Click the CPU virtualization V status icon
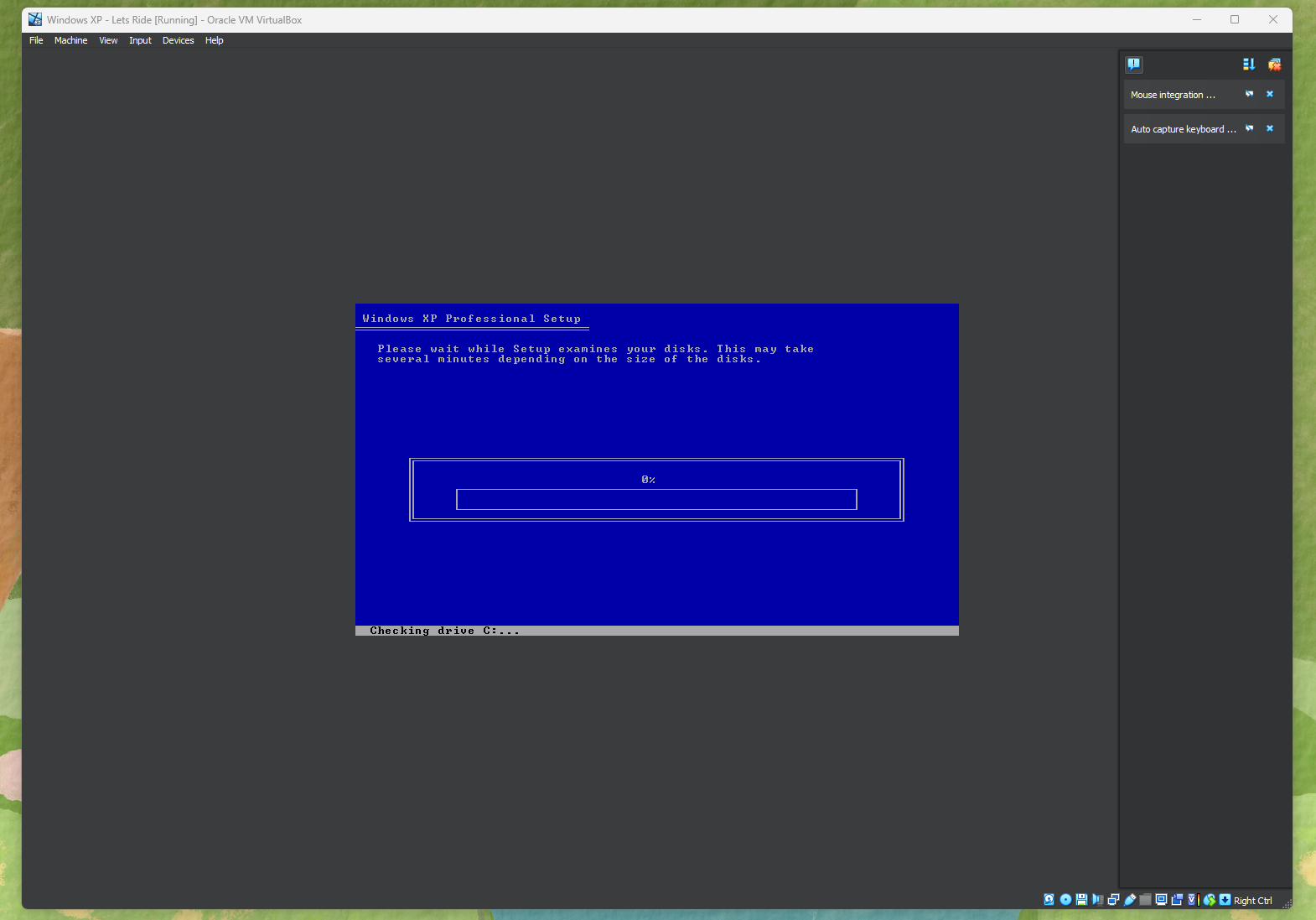The image size is (1316, 920). [x=1194, y=900]
